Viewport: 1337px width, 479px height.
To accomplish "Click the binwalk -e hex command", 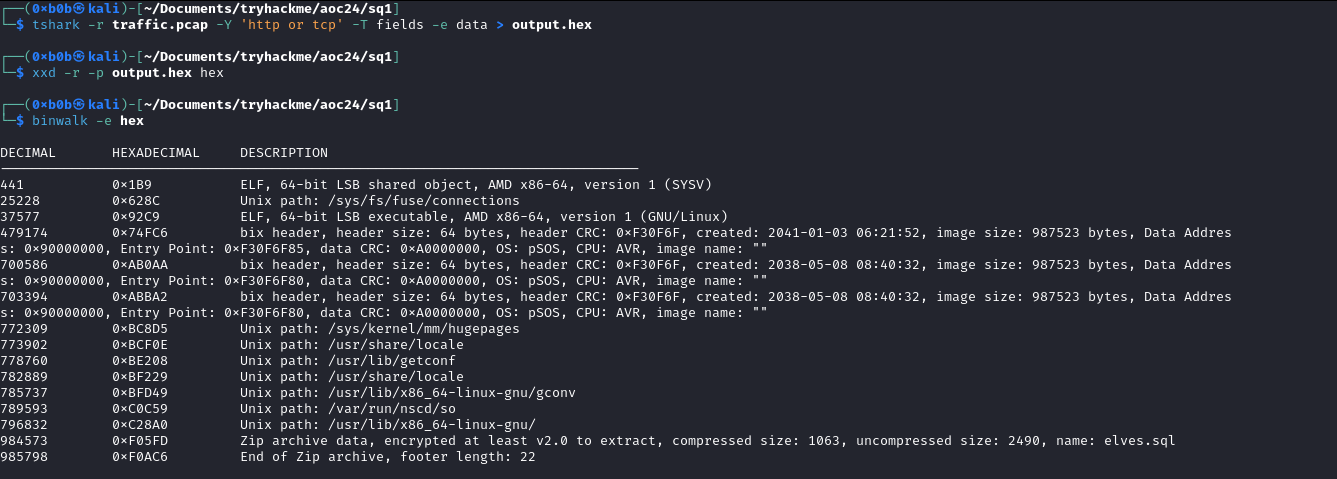I will pos(88,121).
